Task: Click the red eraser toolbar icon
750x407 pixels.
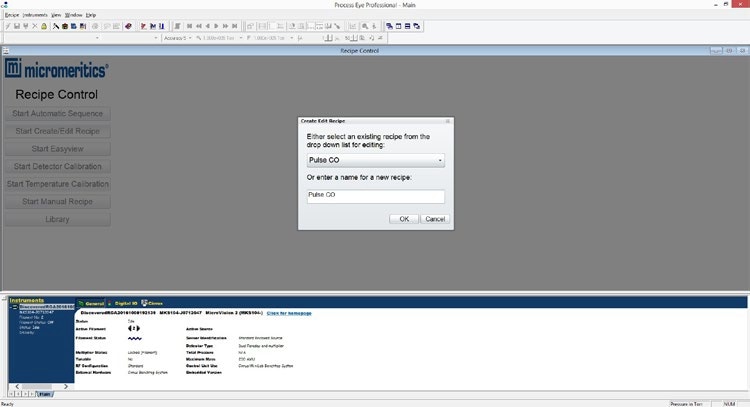Action: click(x=128, y=26)
